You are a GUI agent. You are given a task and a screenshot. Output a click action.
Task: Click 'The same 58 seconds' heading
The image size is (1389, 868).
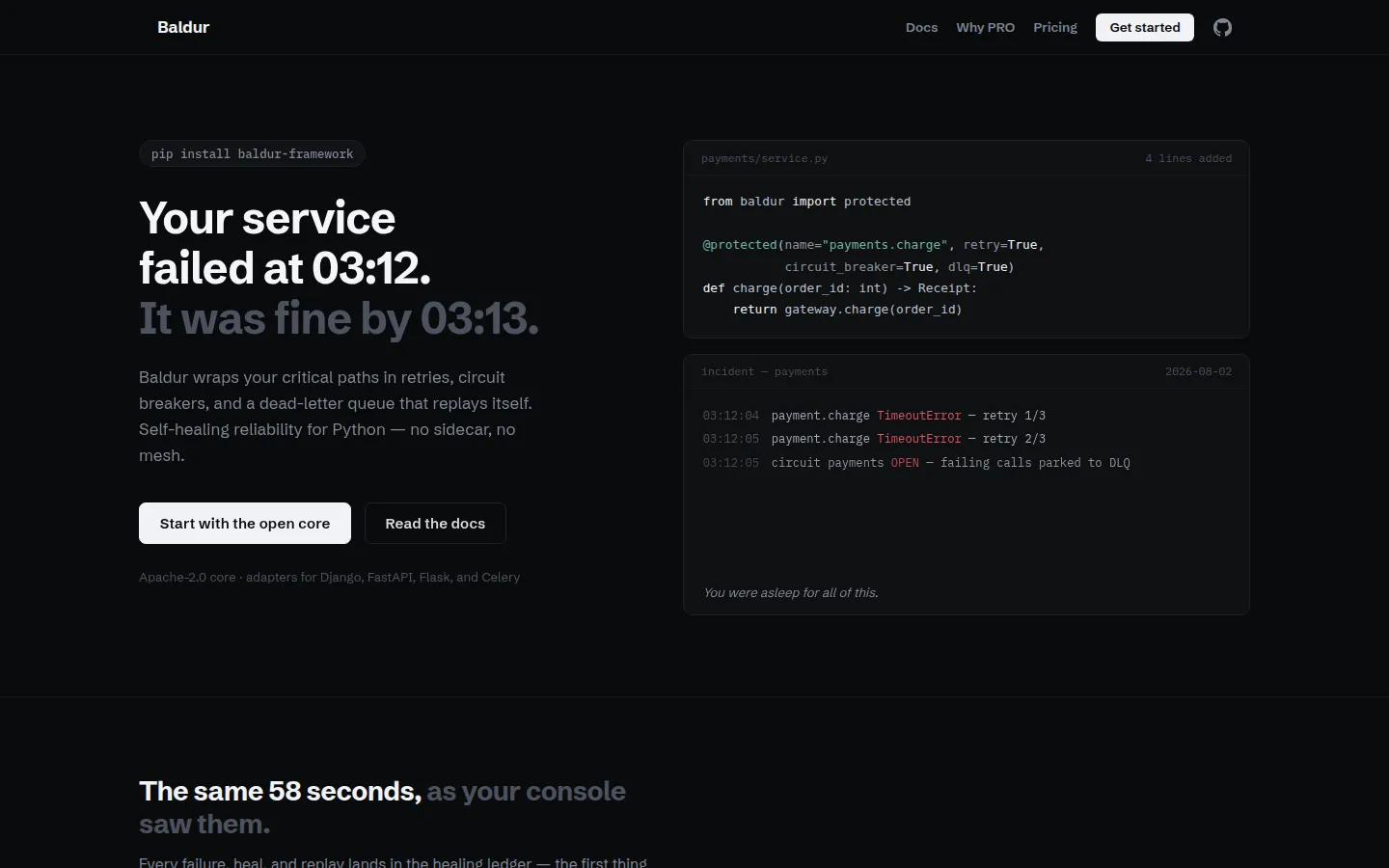(x=281, y=791)
